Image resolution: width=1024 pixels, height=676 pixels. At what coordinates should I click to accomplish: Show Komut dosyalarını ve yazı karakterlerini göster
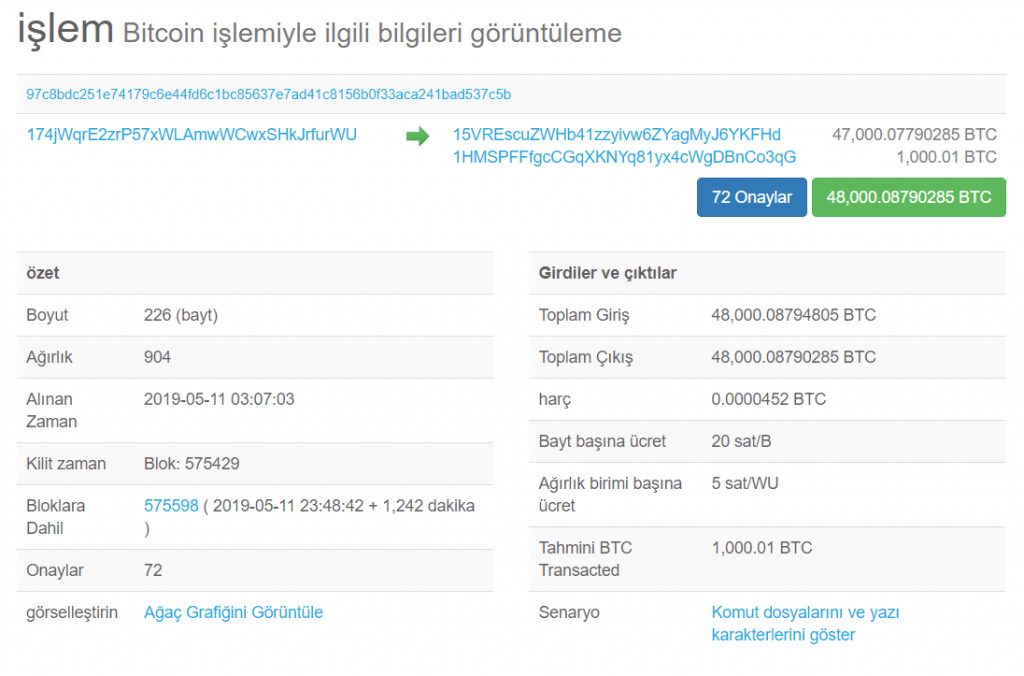point(805,624)
